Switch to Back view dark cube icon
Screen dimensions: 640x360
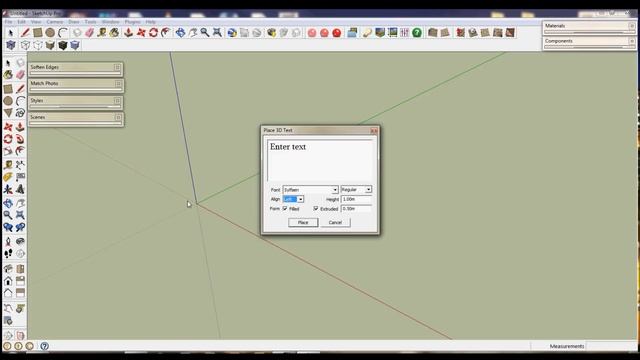(x=62, y=45)
